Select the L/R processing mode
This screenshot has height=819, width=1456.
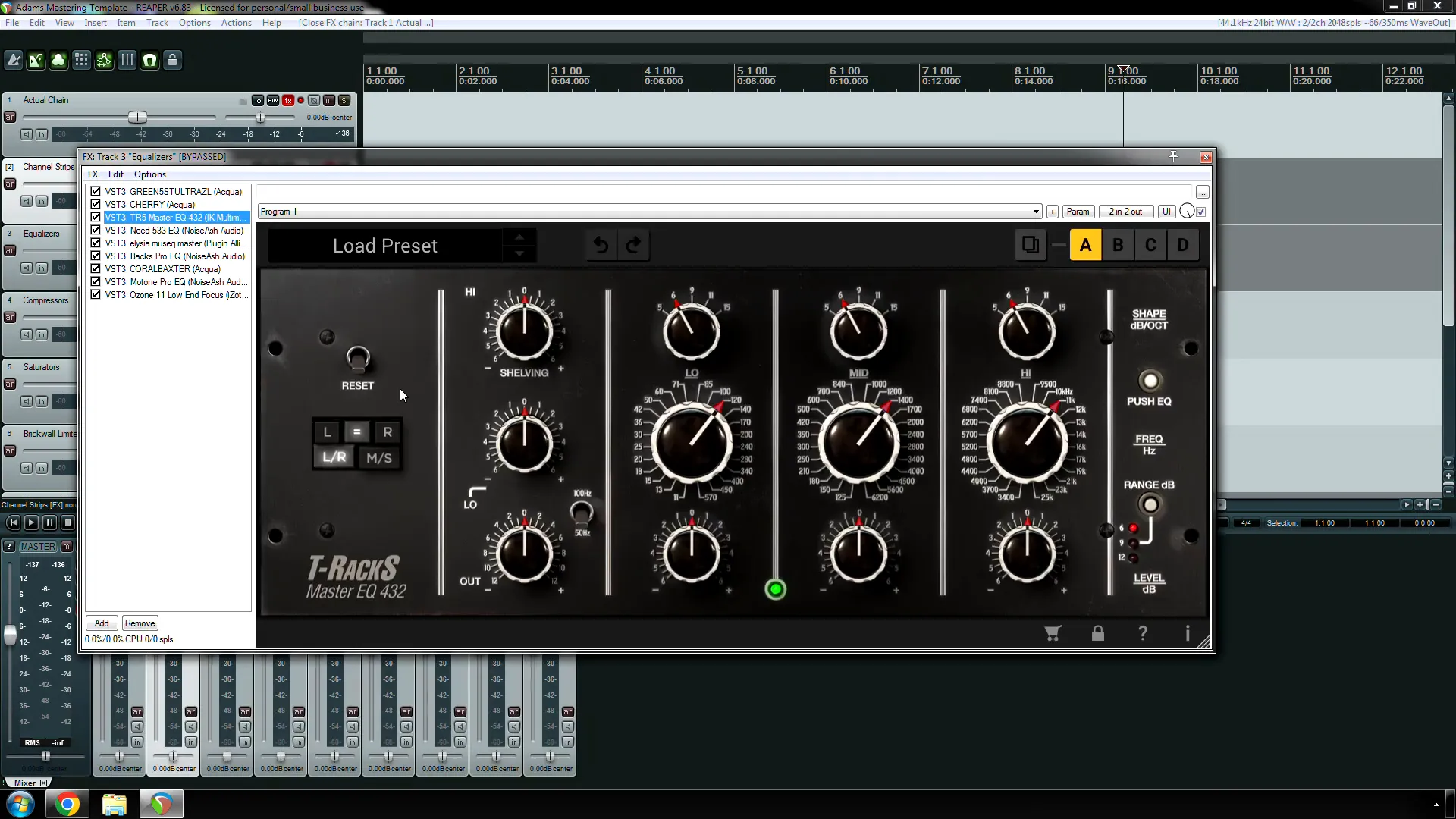click(334, 457)
